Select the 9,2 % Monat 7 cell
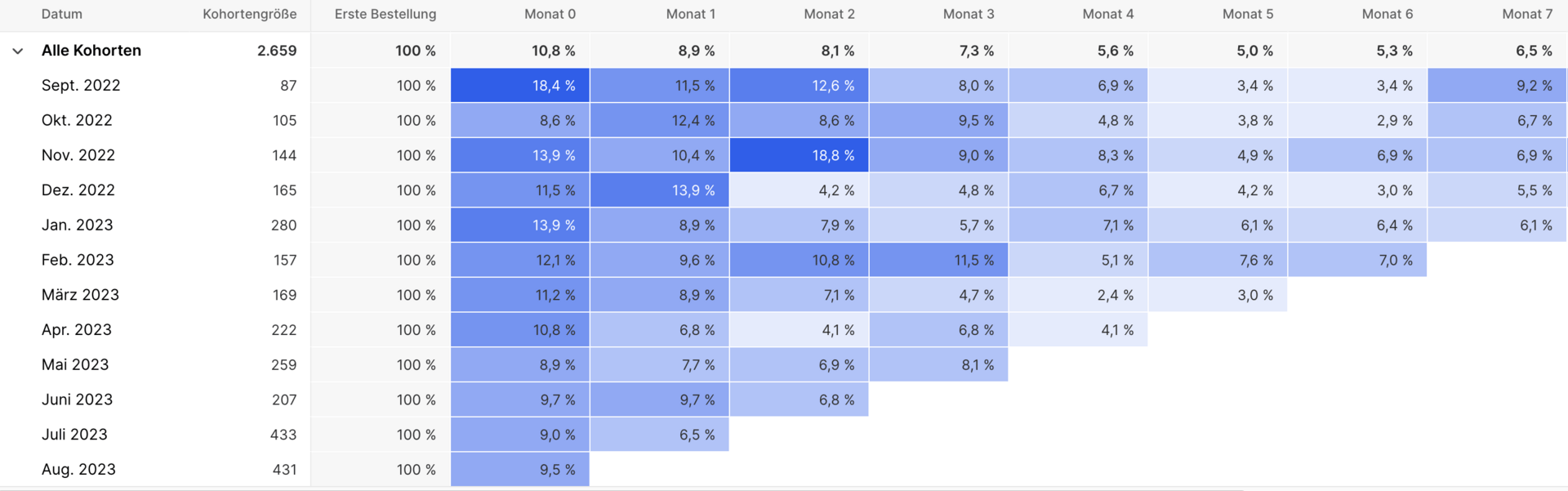This screenshot has width=1568, height=491. (x=1497, y=86)
